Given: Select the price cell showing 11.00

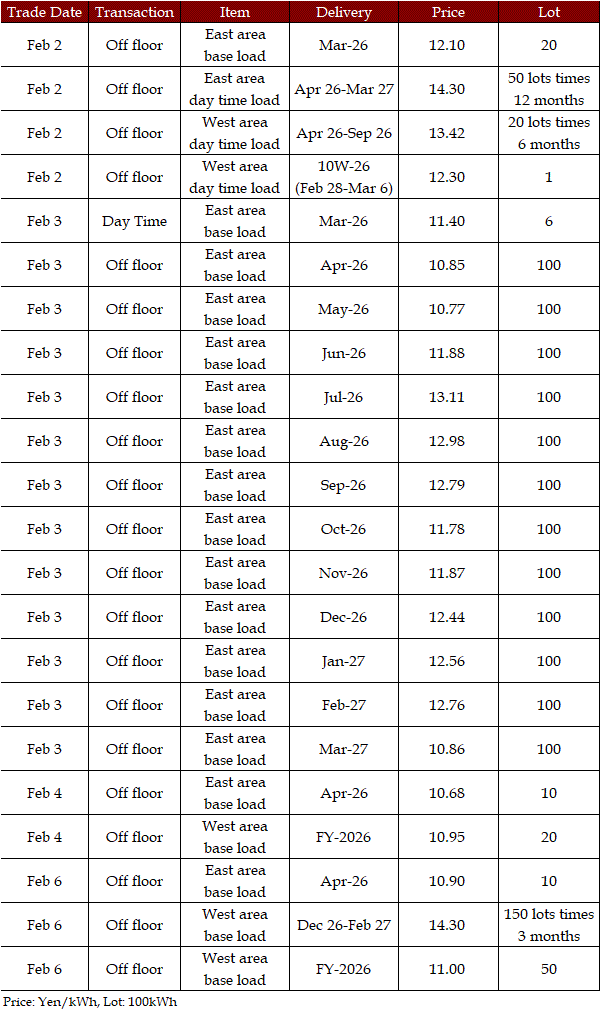Looking at the screenshot, I should [x=447, y=969].
